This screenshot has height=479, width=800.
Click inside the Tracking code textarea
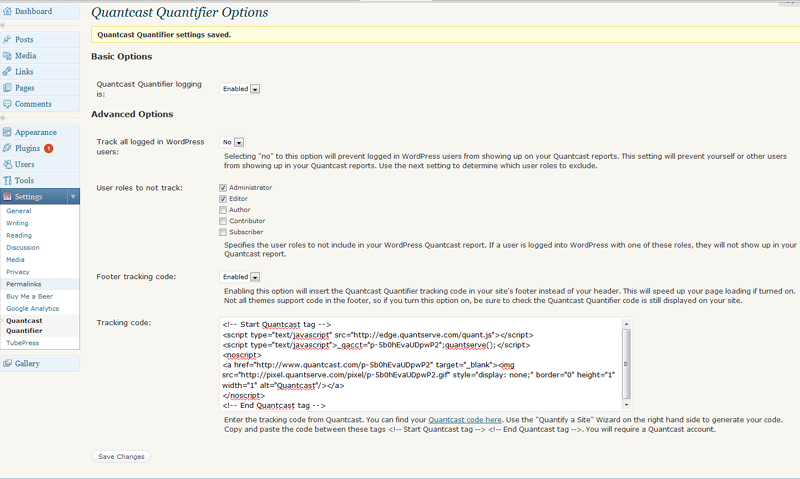pos(421,364)
